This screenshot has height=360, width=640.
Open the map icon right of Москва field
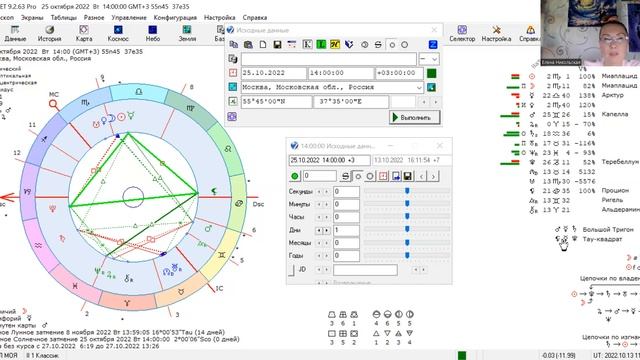(431, 87)
